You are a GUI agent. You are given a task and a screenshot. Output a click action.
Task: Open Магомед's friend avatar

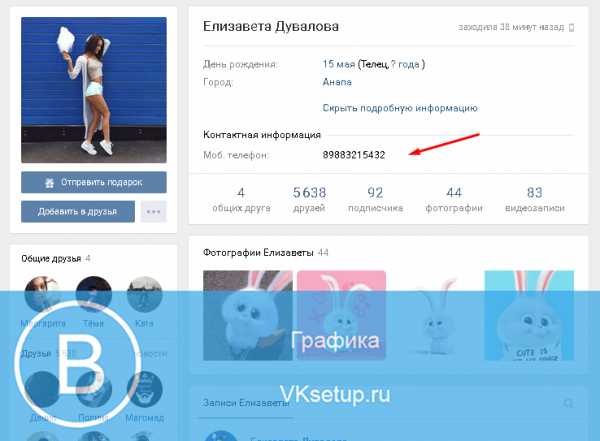(x=145, y=389)
